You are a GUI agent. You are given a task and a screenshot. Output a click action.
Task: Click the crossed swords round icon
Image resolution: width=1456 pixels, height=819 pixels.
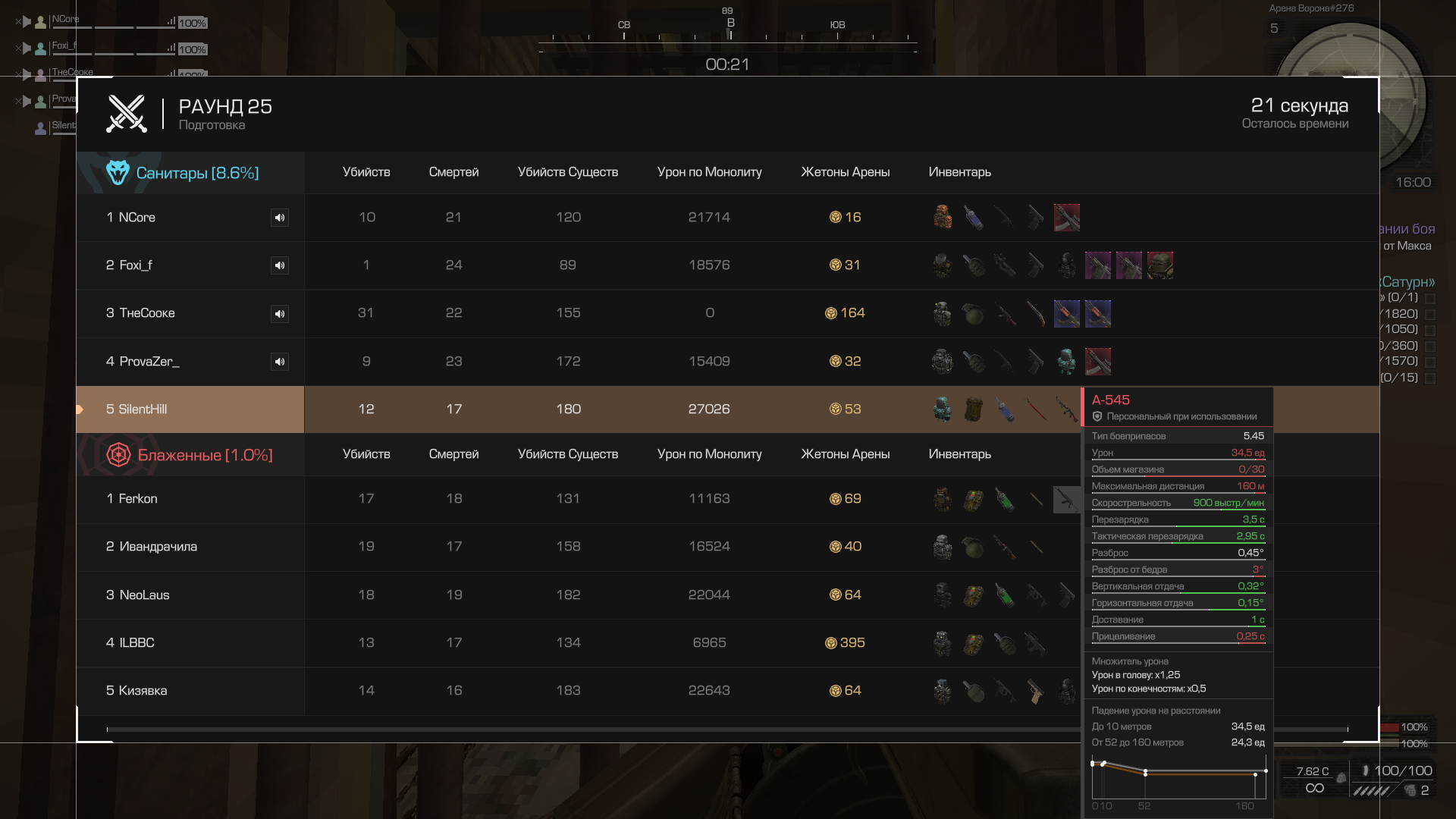pos(127,114)
